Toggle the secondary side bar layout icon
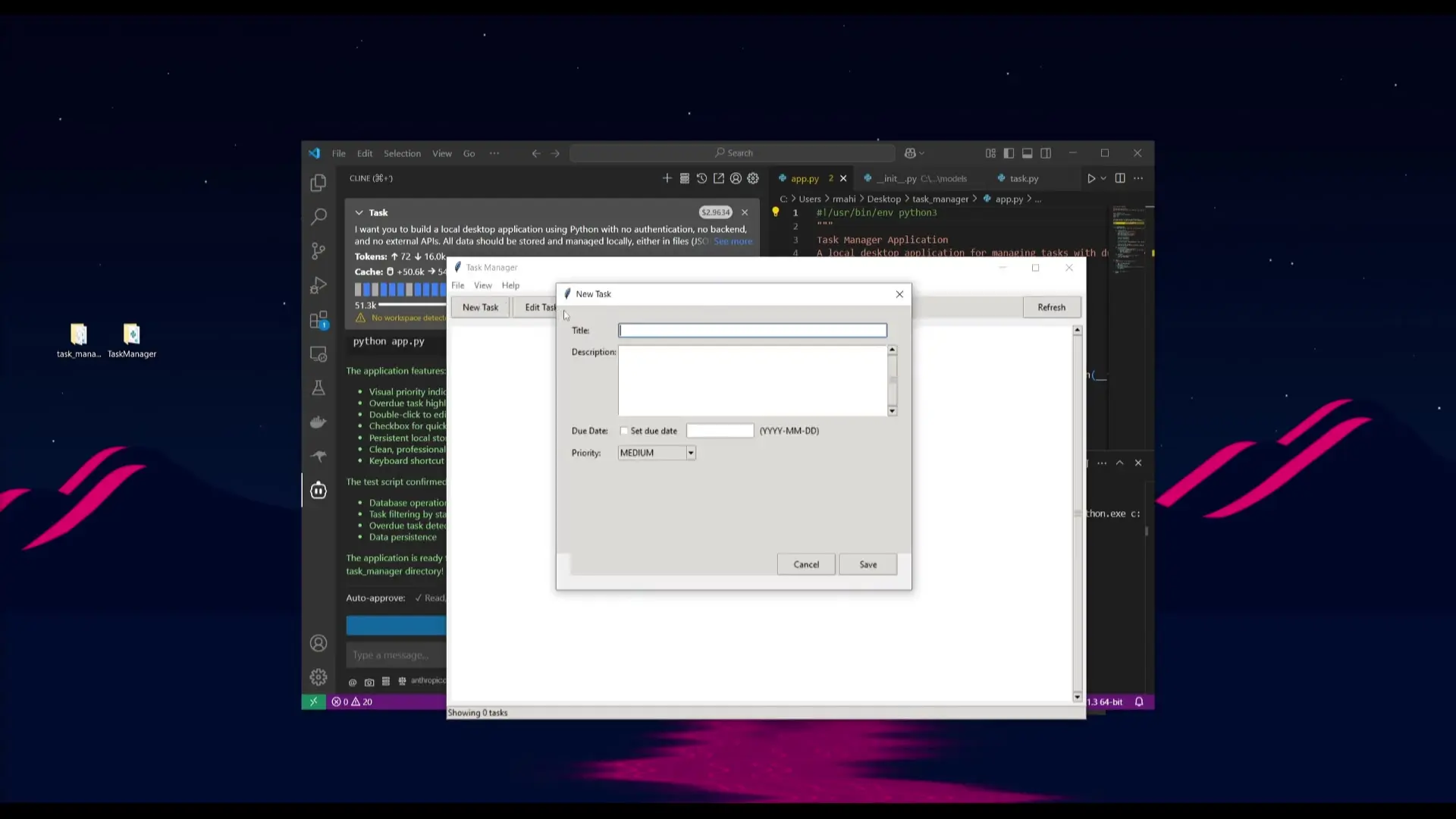The height and width of the screenshot is (819, 1456). tap(1046, 153)
